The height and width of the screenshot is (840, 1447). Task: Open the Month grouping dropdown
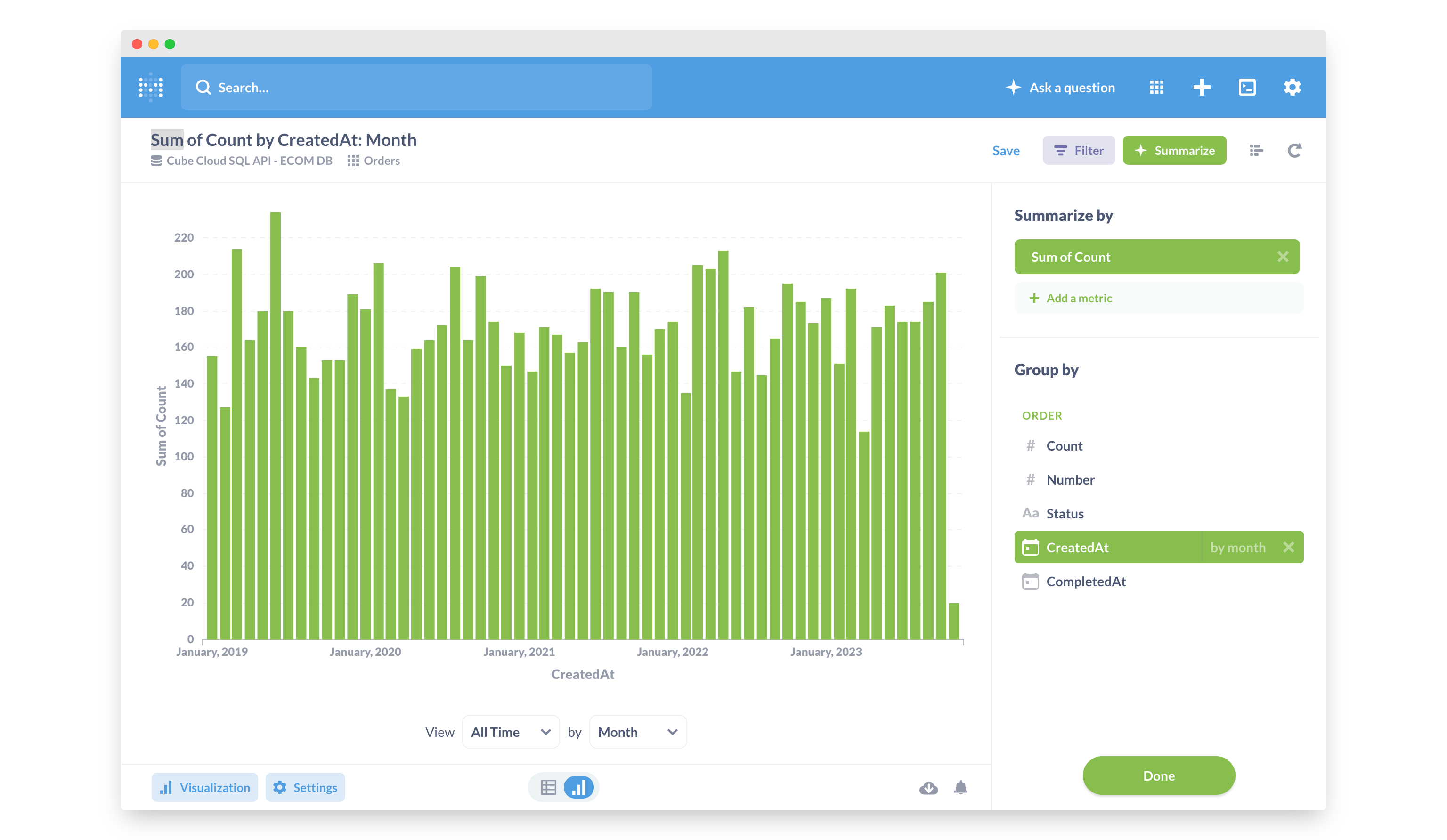point(637,732)
